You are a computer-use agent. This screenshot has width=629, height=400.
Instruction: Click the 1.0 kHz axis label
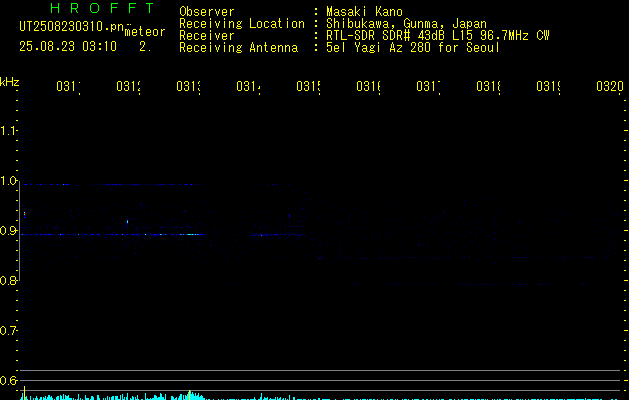(8, 181)
